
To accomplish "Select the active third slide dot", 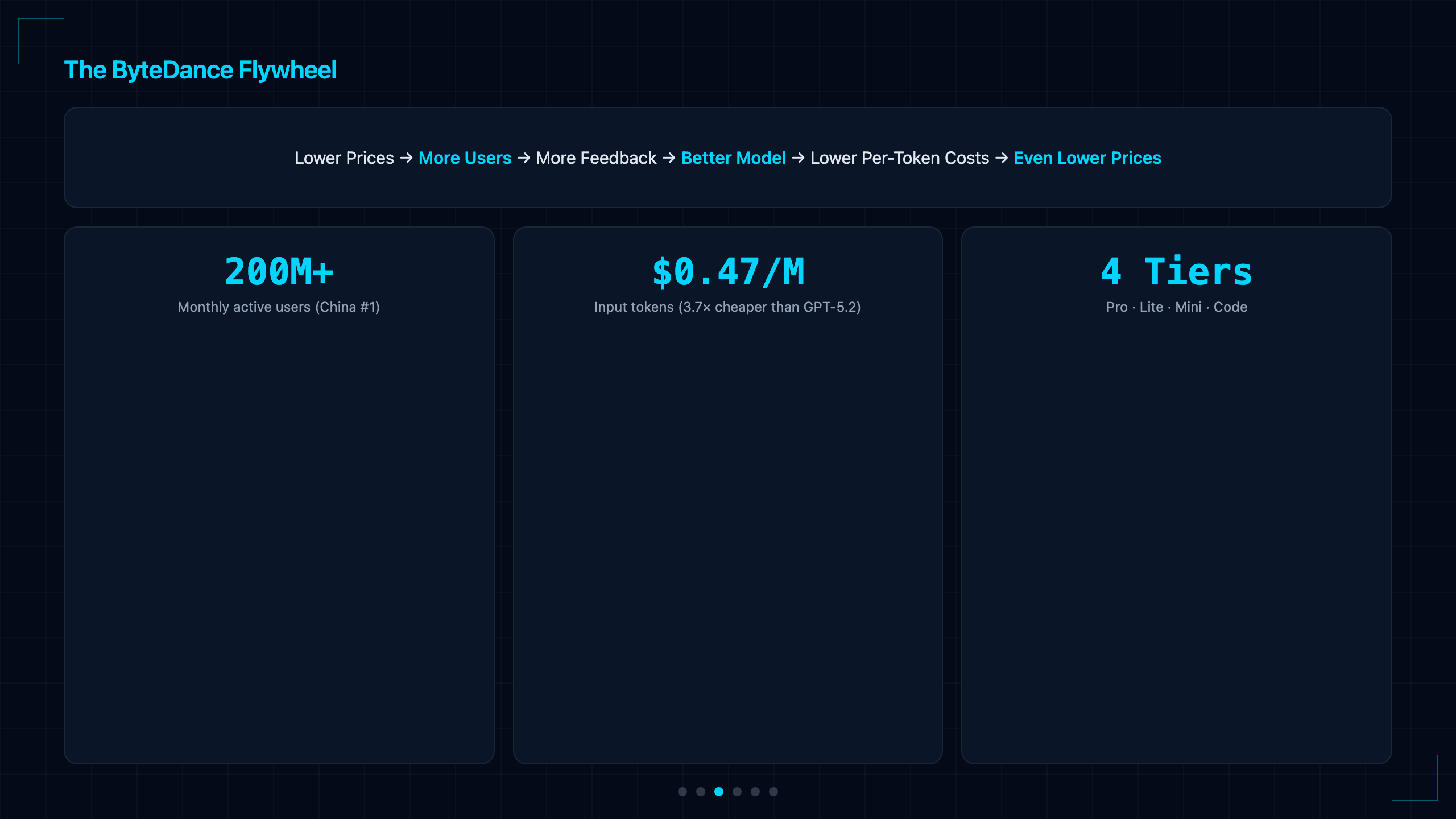I will (x=719, y=792).
